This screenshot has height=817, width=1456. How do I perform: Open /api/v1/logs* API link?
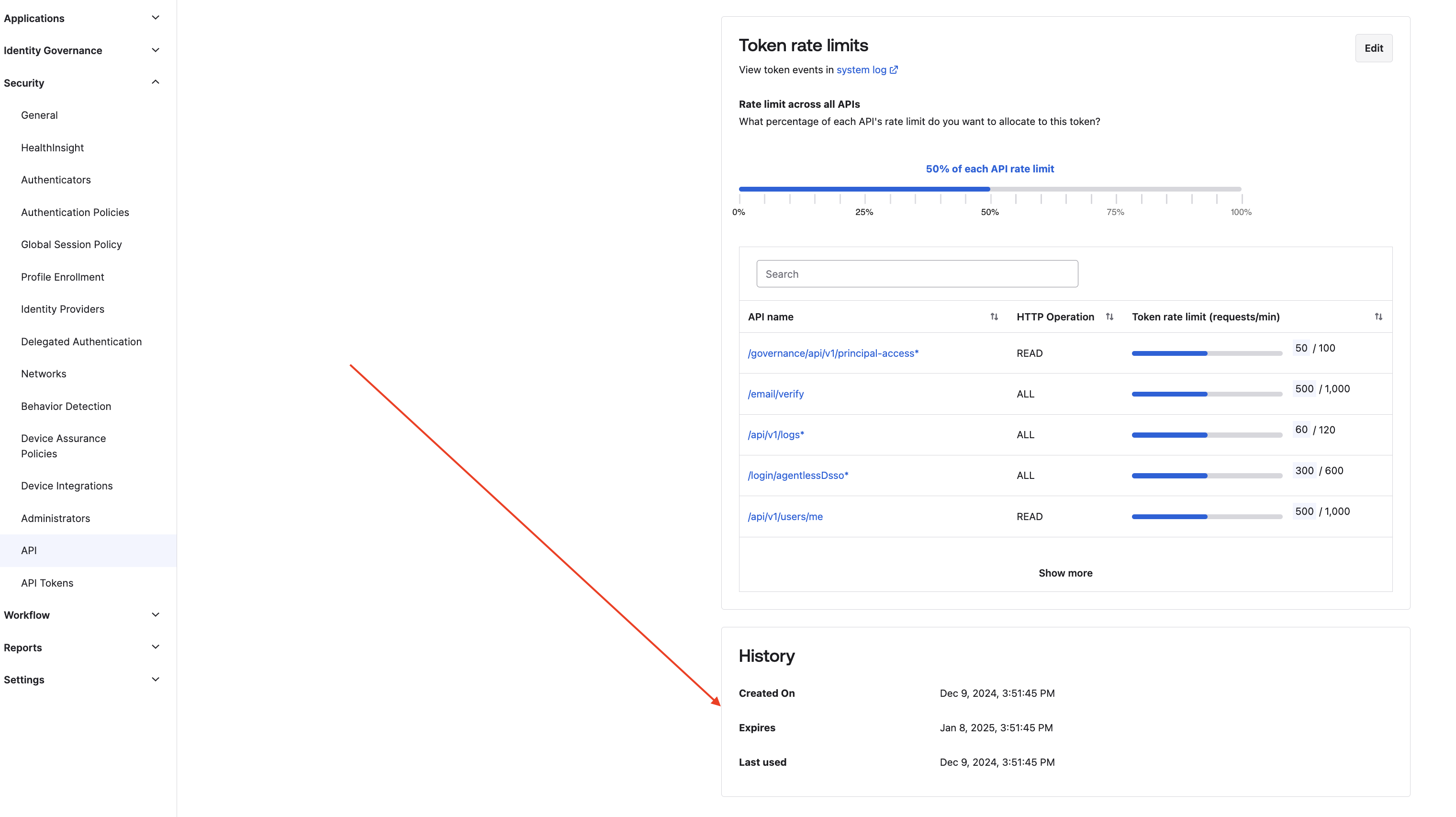coord(775,435)
